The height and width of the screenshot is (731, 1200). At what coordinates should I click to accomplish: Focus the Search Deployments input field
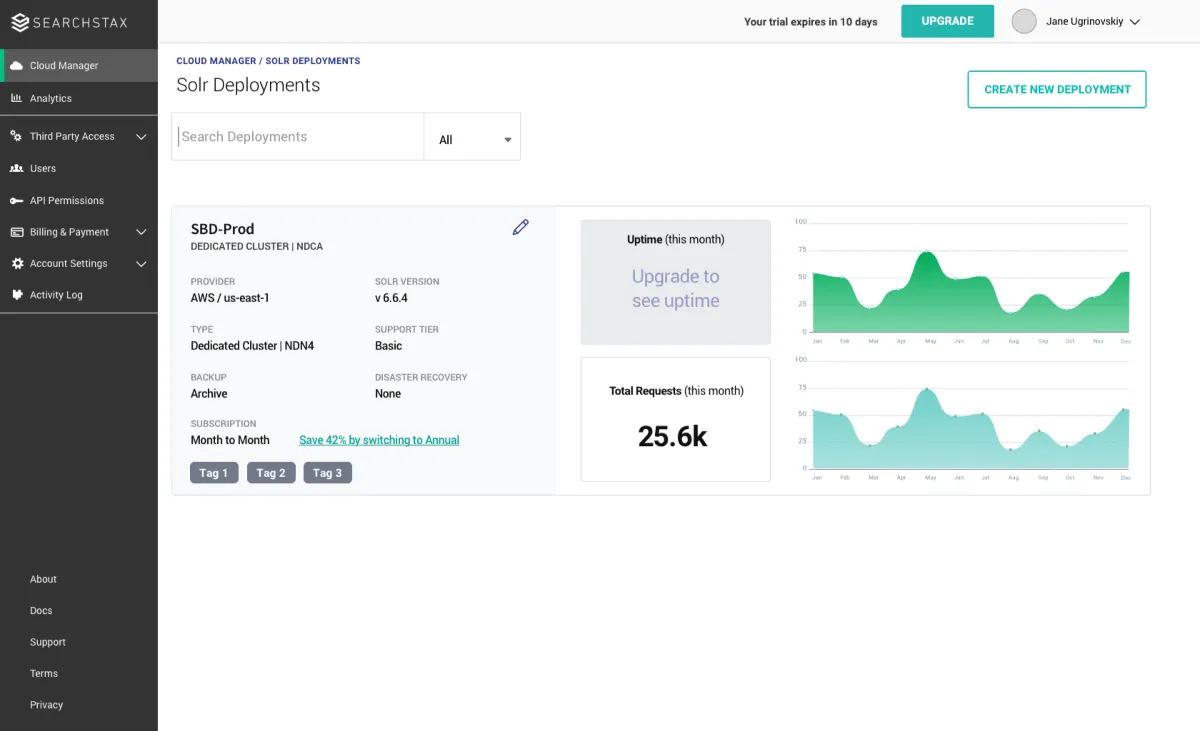(x=298, y=137)
